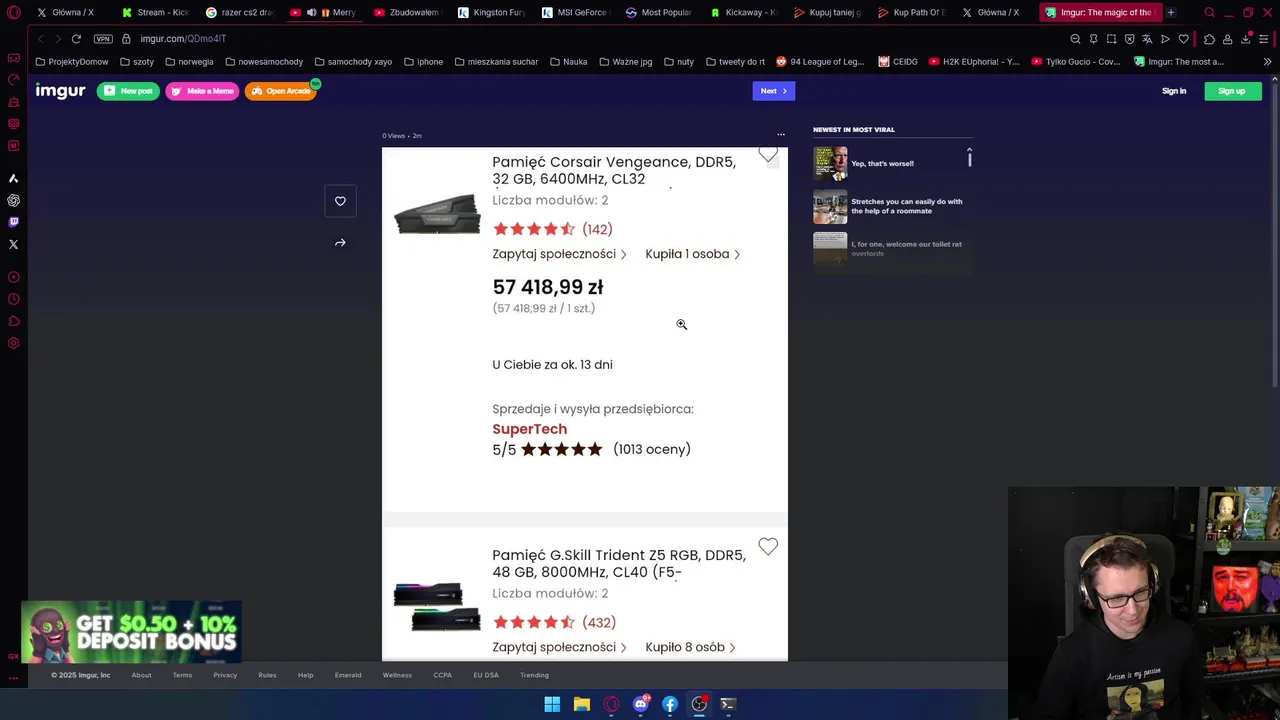Mute the Merry YouTube tab speaker
This screenshot has width=1280, height=720.
coord(311,12)
